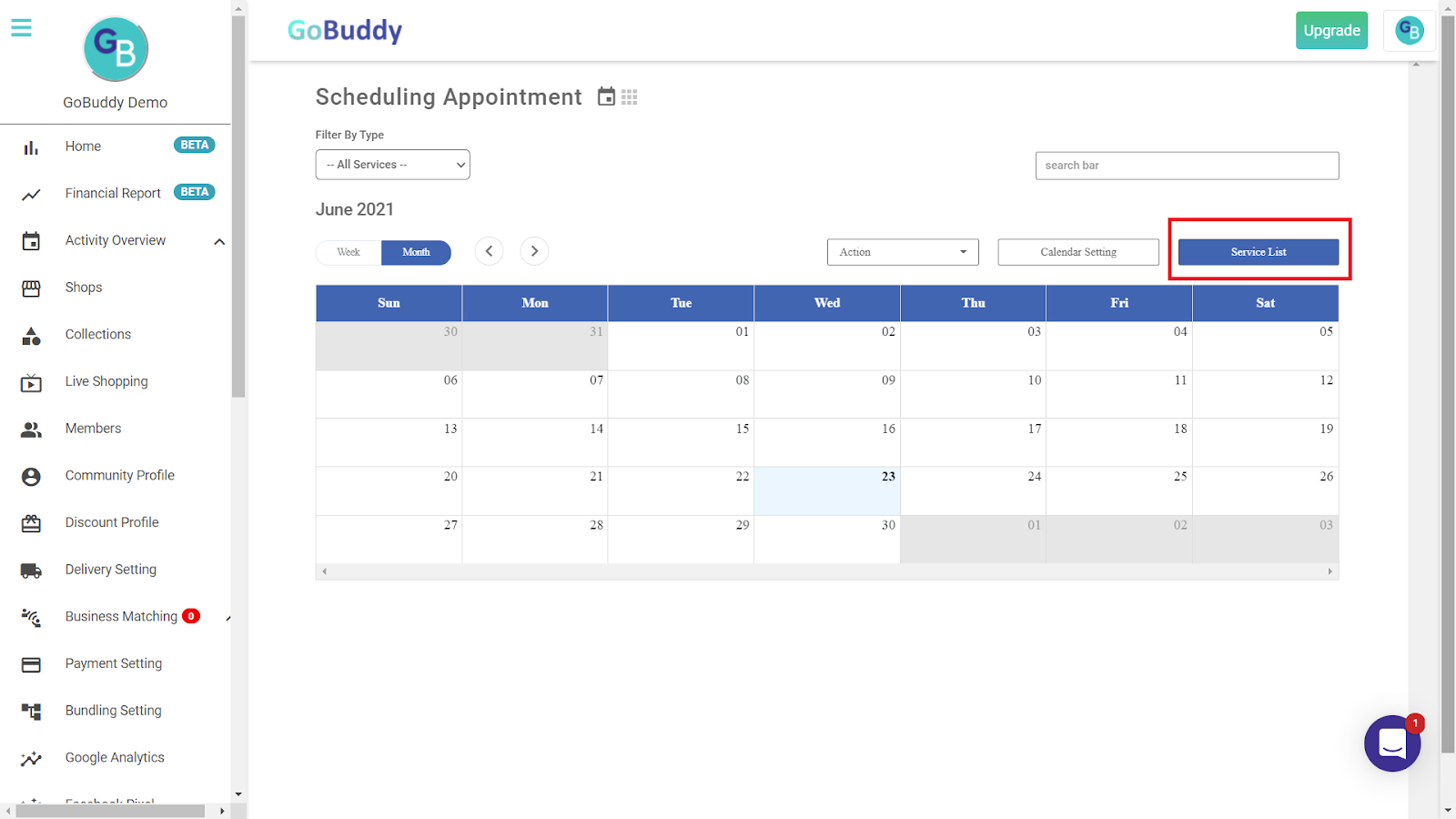Click the Members people icon
This screenshot has height=819, width=1456.
[31, 430]
